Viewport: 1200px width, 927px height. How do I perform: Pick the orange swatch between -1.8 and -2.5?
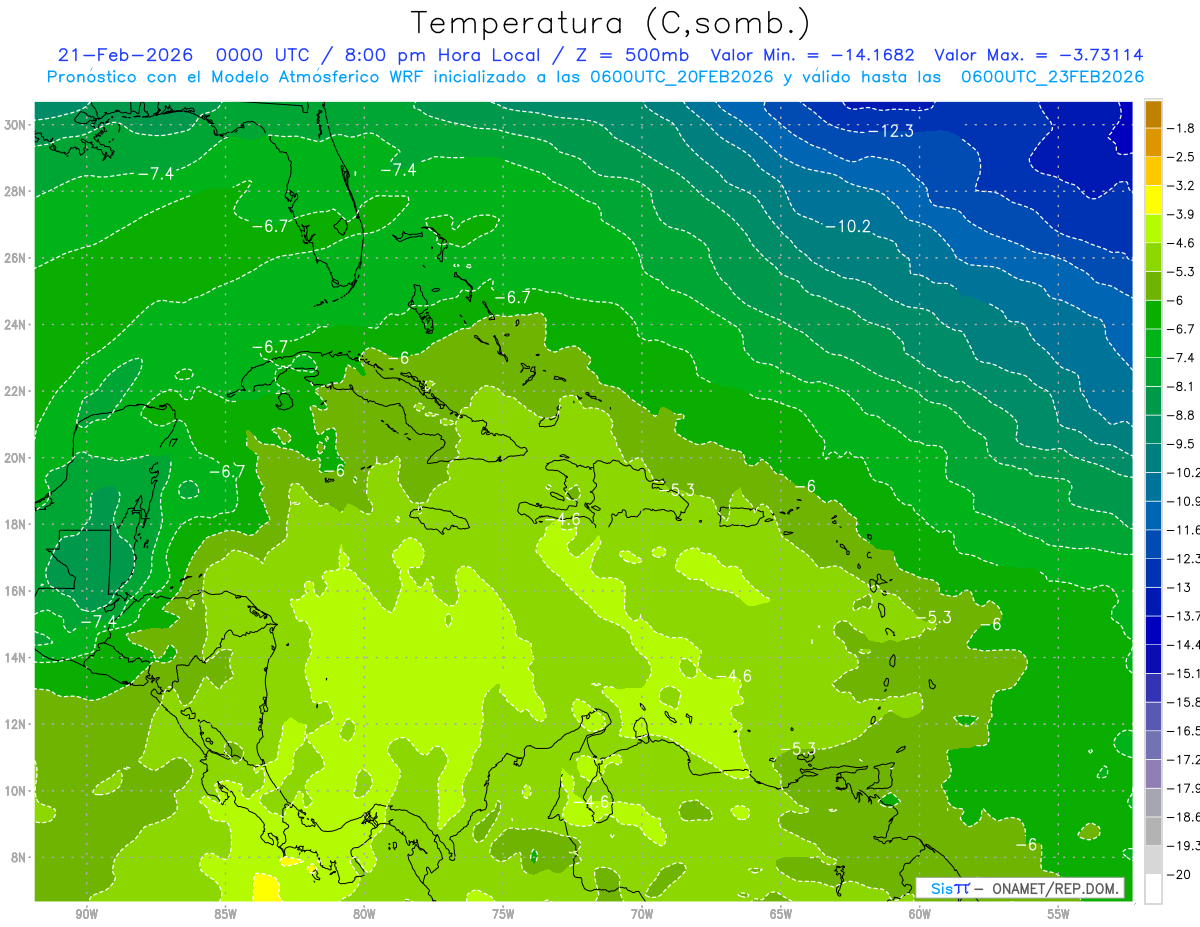(x=1153, y=143)
